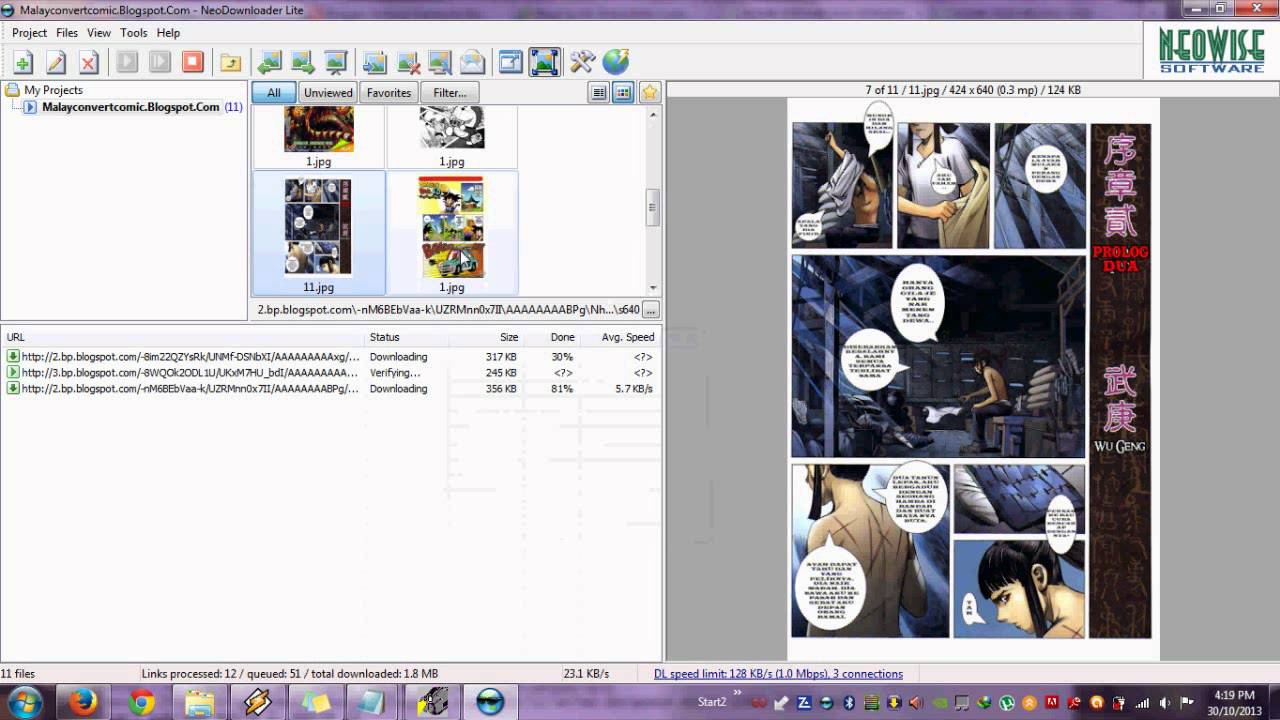
Task: Switch to thumbnails view icon
Action: (623, 92)
